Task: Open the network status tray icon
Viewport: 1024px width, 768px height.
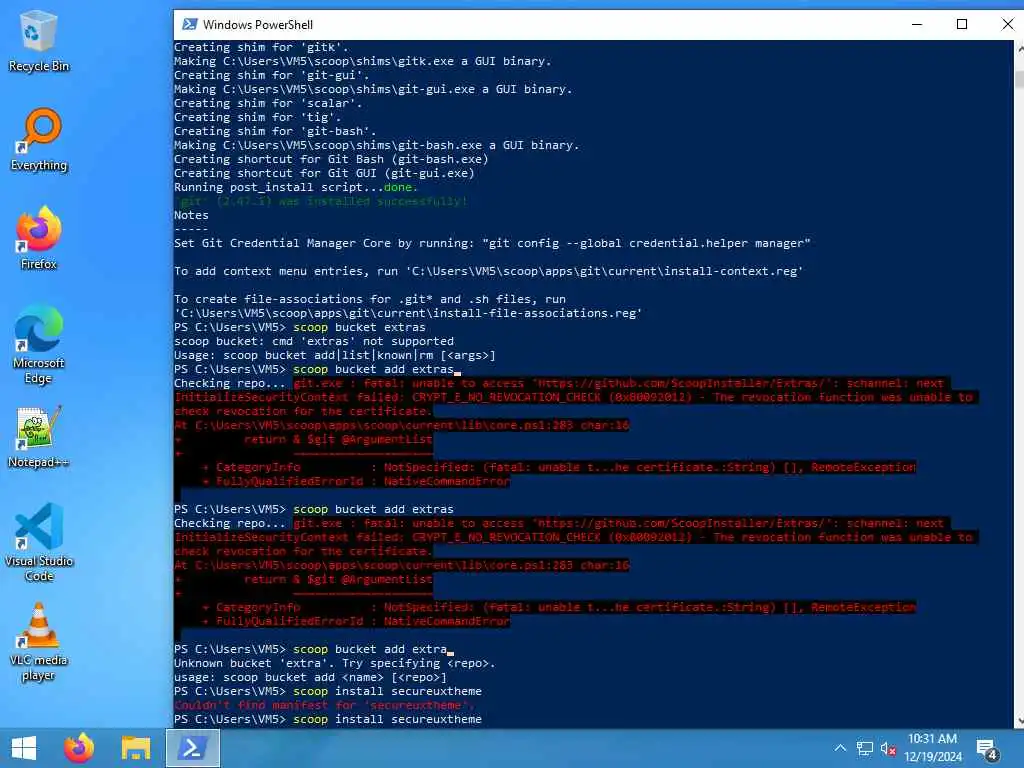Action: pyautogui.click(x=865, y=748)
